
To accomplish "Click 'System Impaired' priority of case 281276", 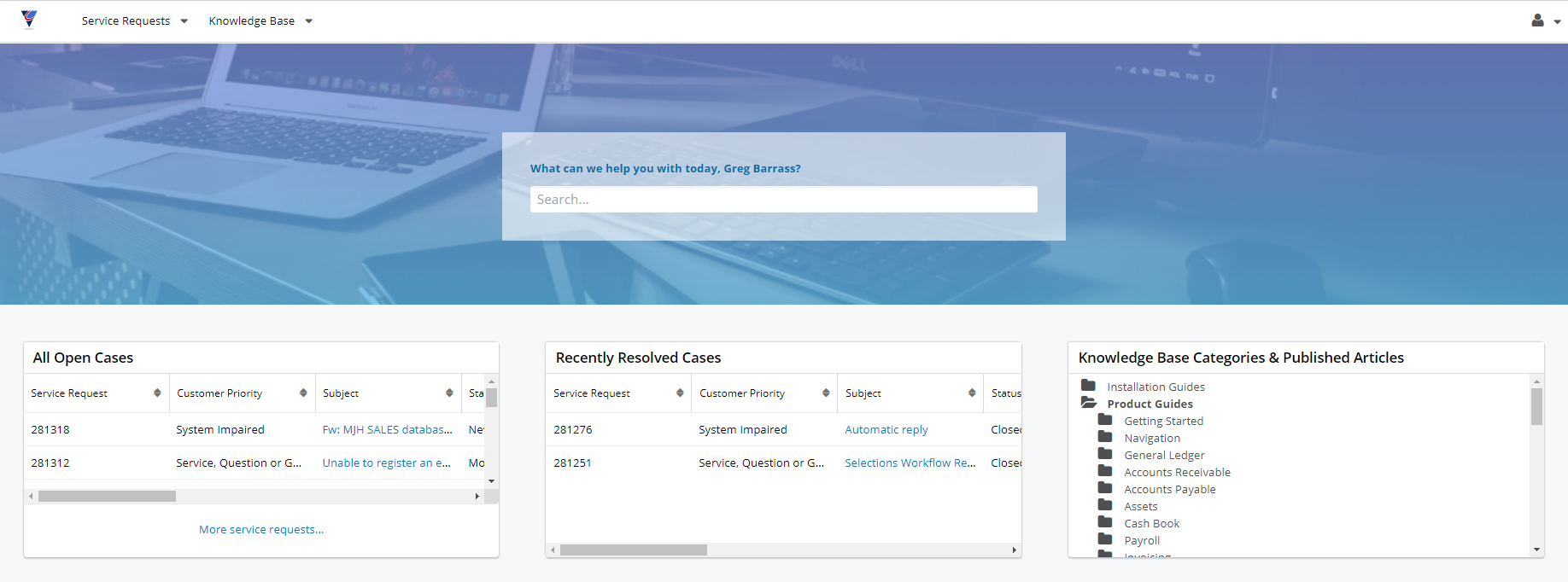I will tap(743, 430).
